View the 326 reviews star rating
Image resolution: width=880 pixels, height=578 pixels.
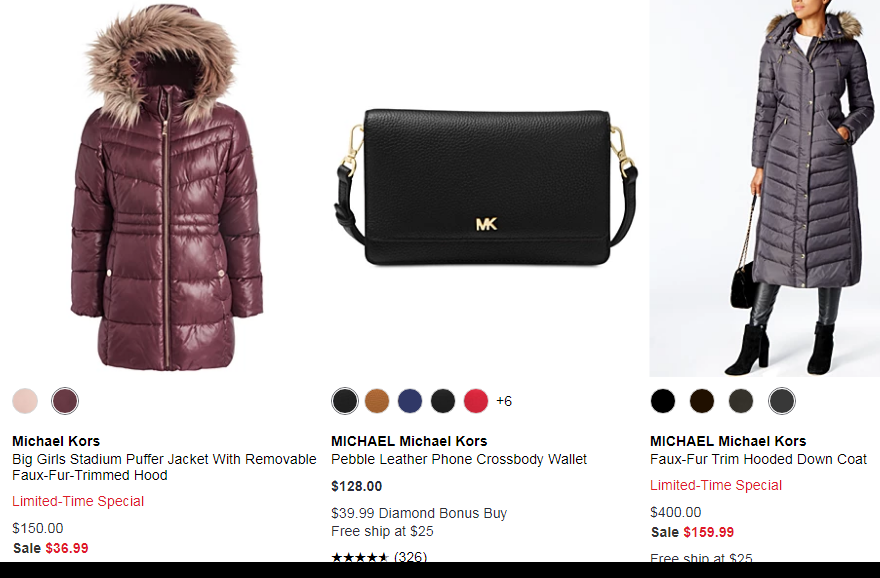379,556
